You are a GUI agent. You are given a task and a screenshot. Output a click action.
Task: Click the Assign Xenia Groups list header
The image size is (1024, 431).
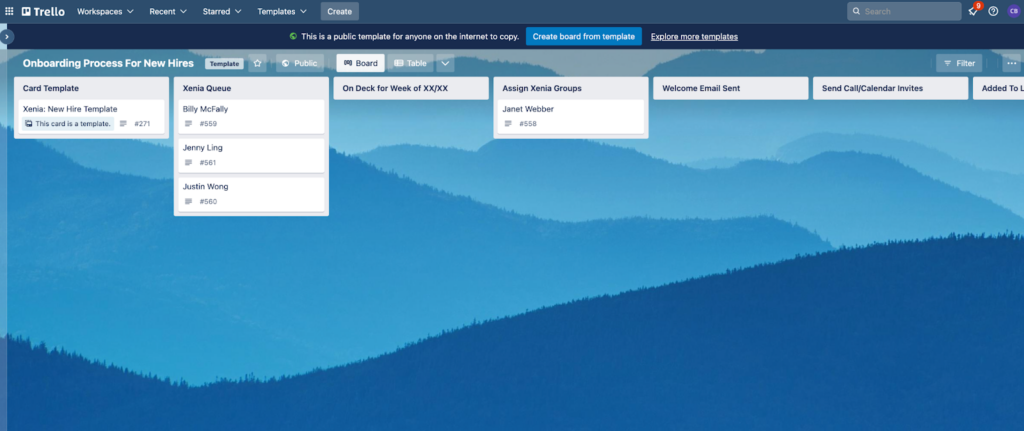[542, 88]
